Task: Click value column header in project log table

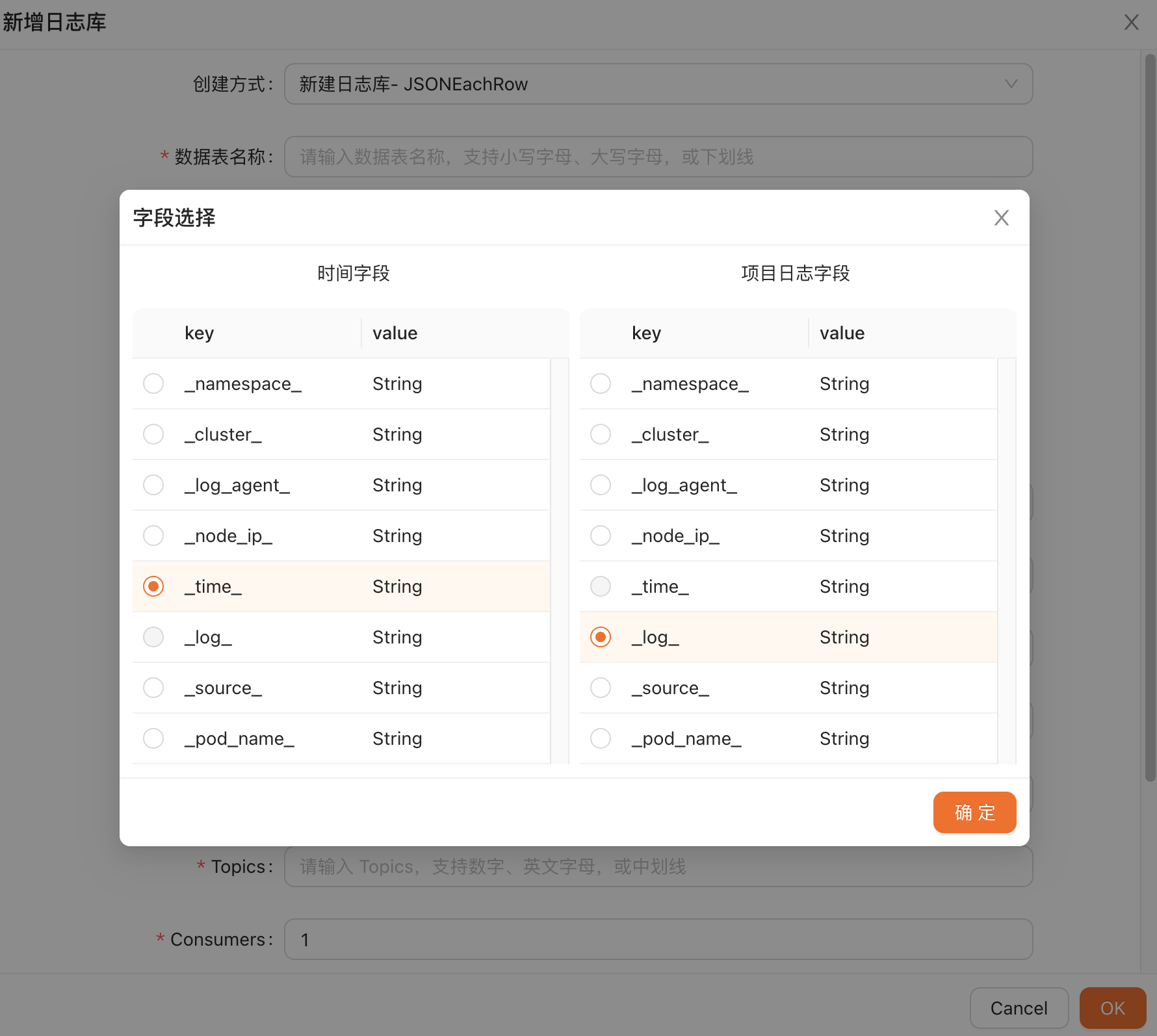Action: 842,333
